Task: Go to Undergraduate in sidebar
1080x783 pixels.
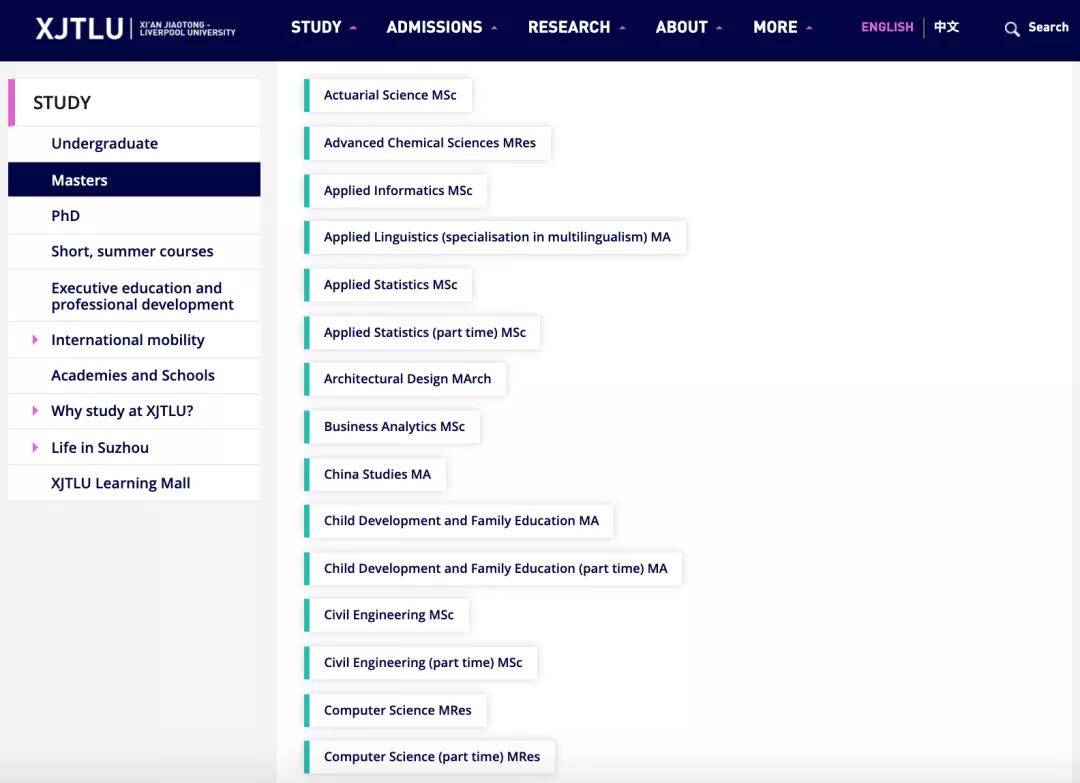Action: pos(134,143)
